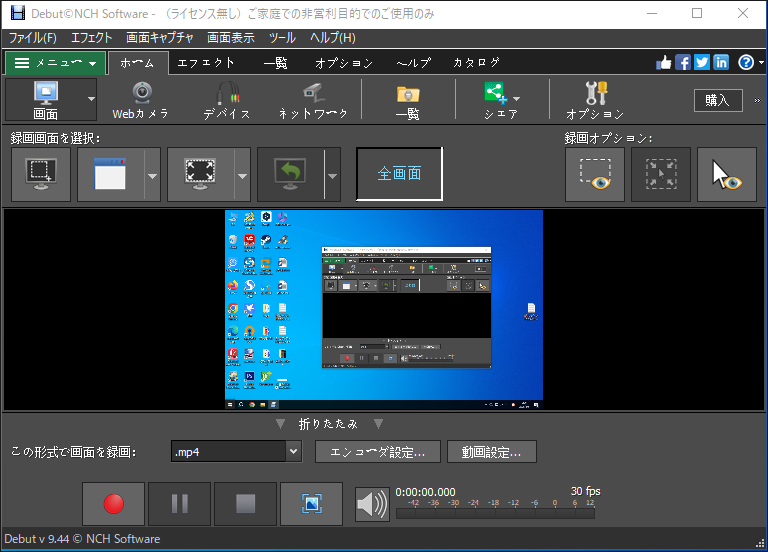Collapse the preview via 折りたたみ
Screen dimensions: 768x552
coord(329,424)
